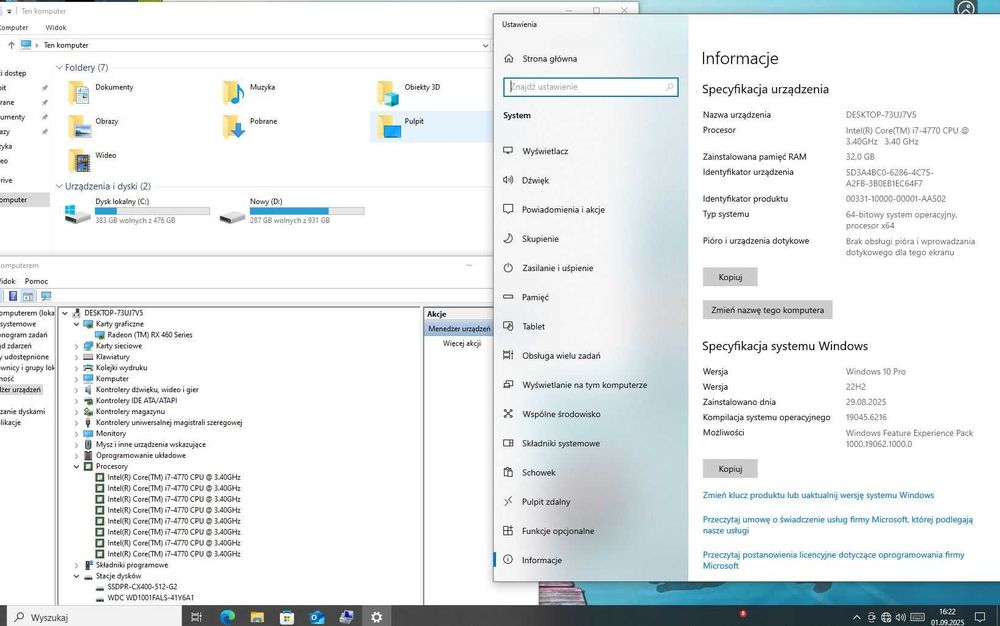This screenshot has height=626, width=1000.
Task: Open Microsoft Edge from the taskbar
Action: (227, 616)
